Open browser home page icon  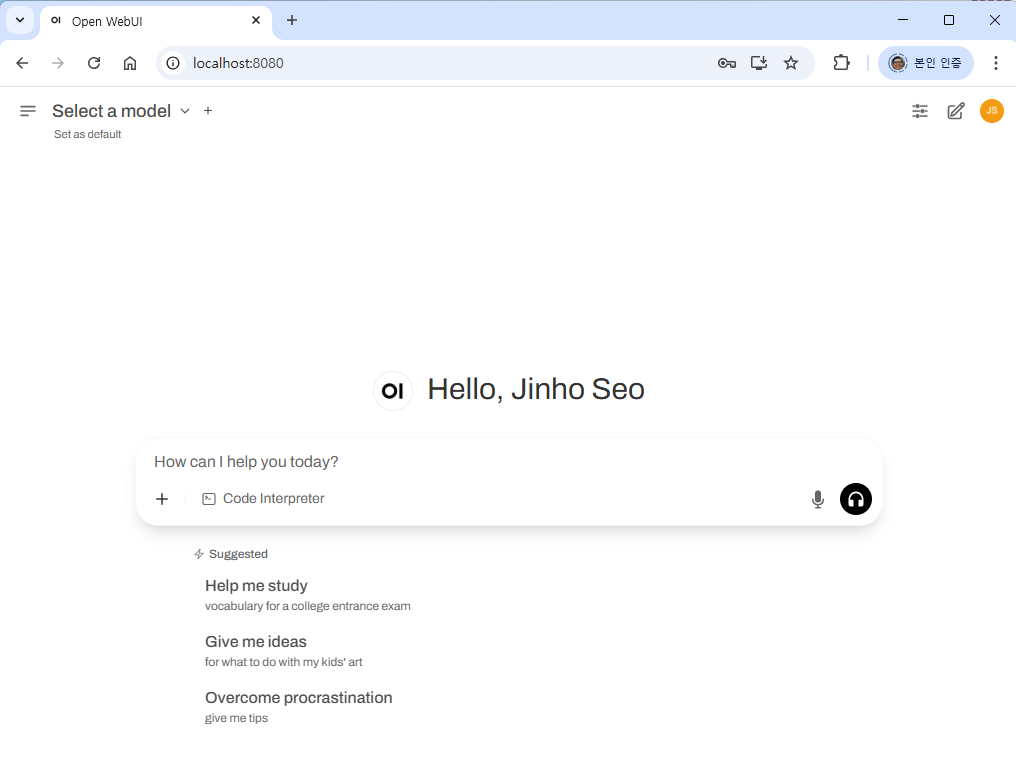pyautogui.click(x=130, y=63)
